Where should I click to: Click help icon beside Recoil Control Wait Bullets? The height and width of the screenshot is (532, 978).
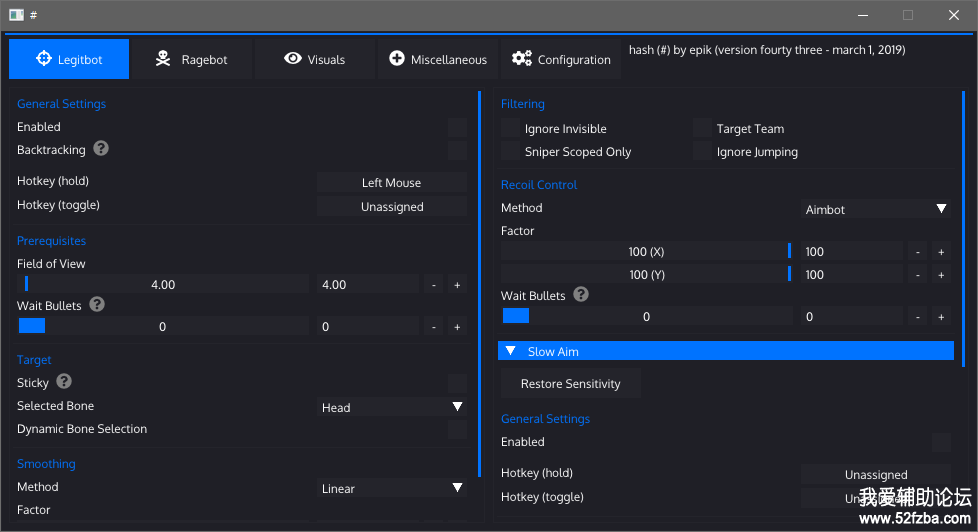581,295
